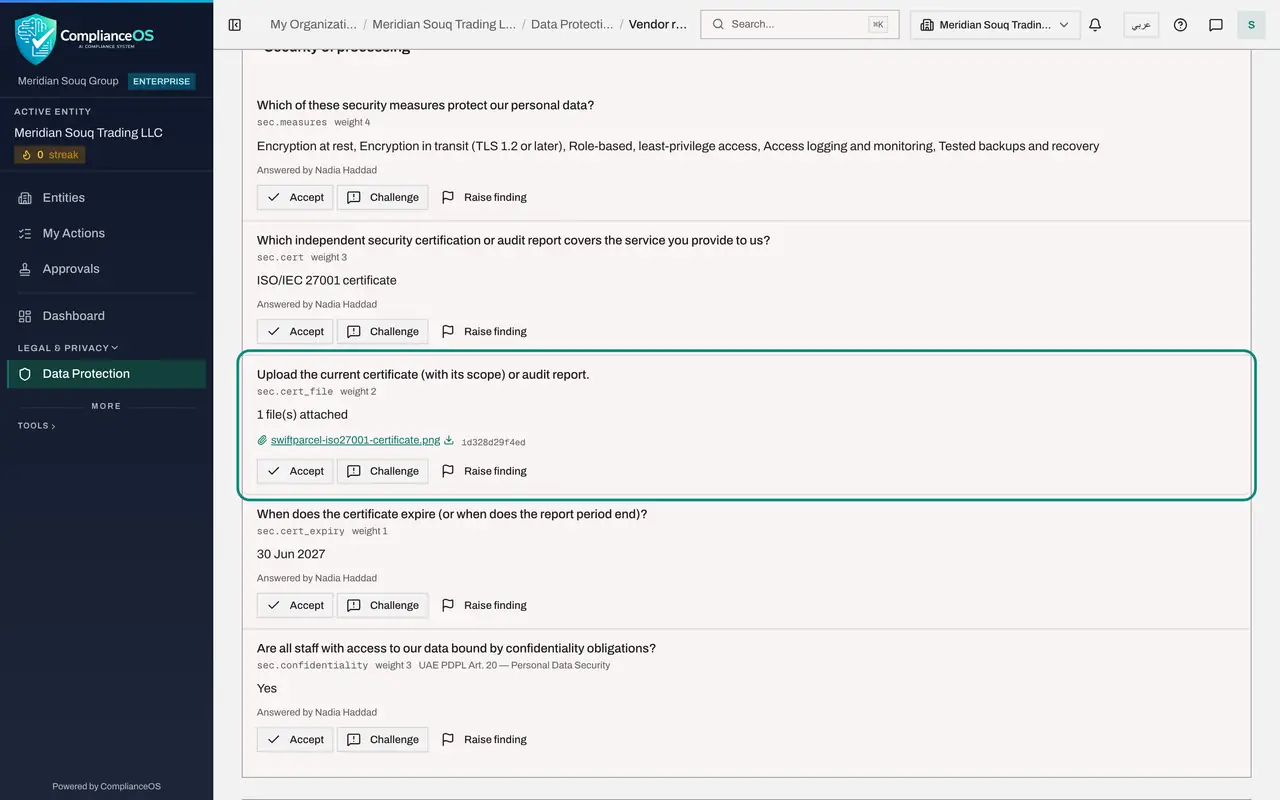Open My Actions in the sidebar
The width and height of the screenshot is (1280, 800).
point(106,233)
